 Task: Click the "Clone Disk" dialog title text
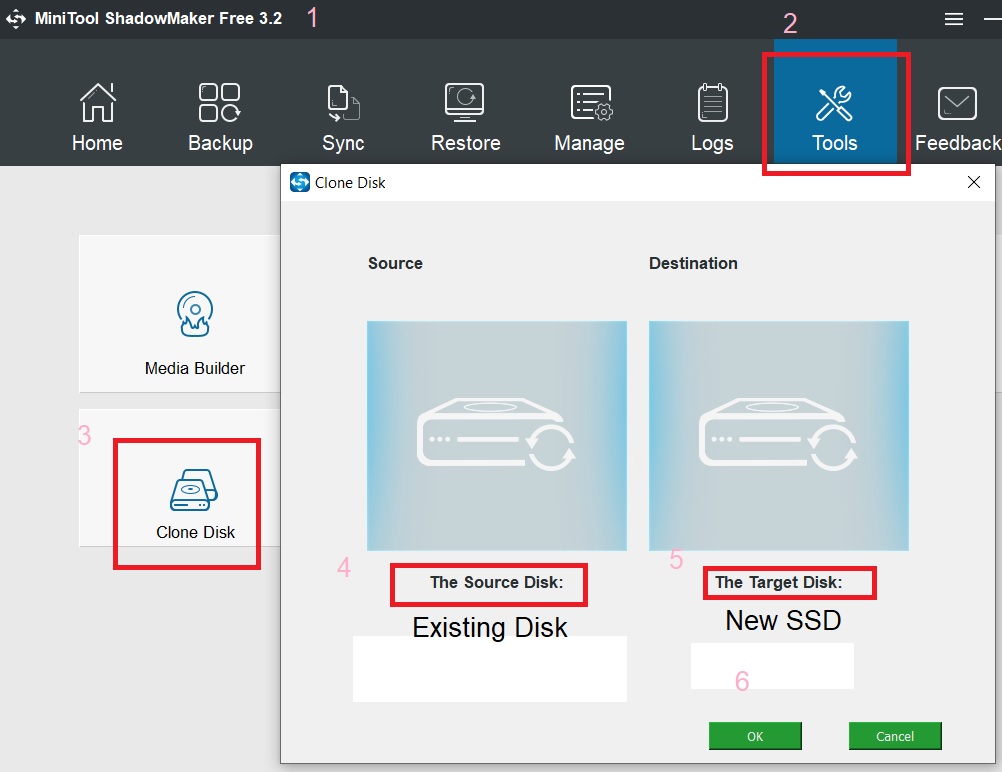pos(350,183)
